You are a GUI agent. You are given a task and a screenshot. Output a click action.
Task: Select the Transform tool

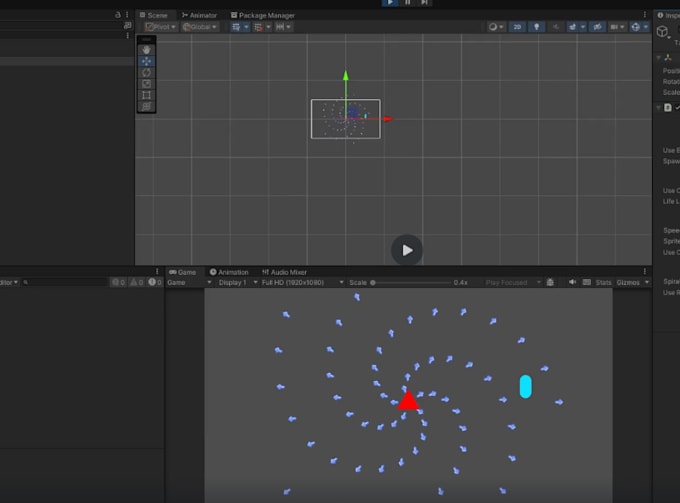click(x=147, y=106)
